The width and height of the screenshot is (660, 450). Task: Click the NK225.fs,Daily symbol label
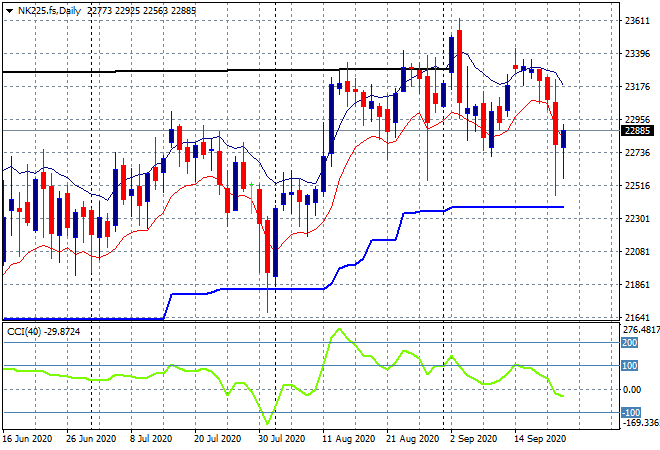pos(49,11)
